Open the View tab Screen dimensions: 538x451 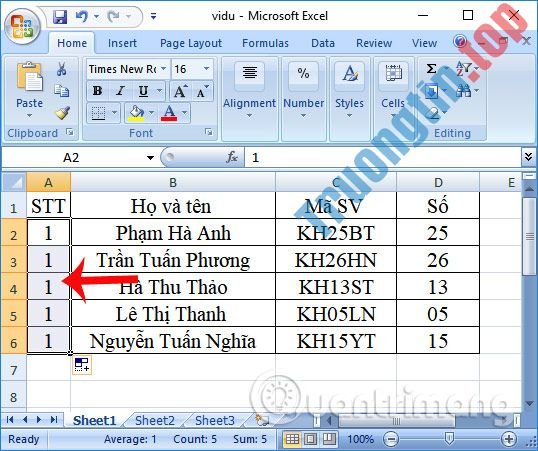tap(424, 43)
